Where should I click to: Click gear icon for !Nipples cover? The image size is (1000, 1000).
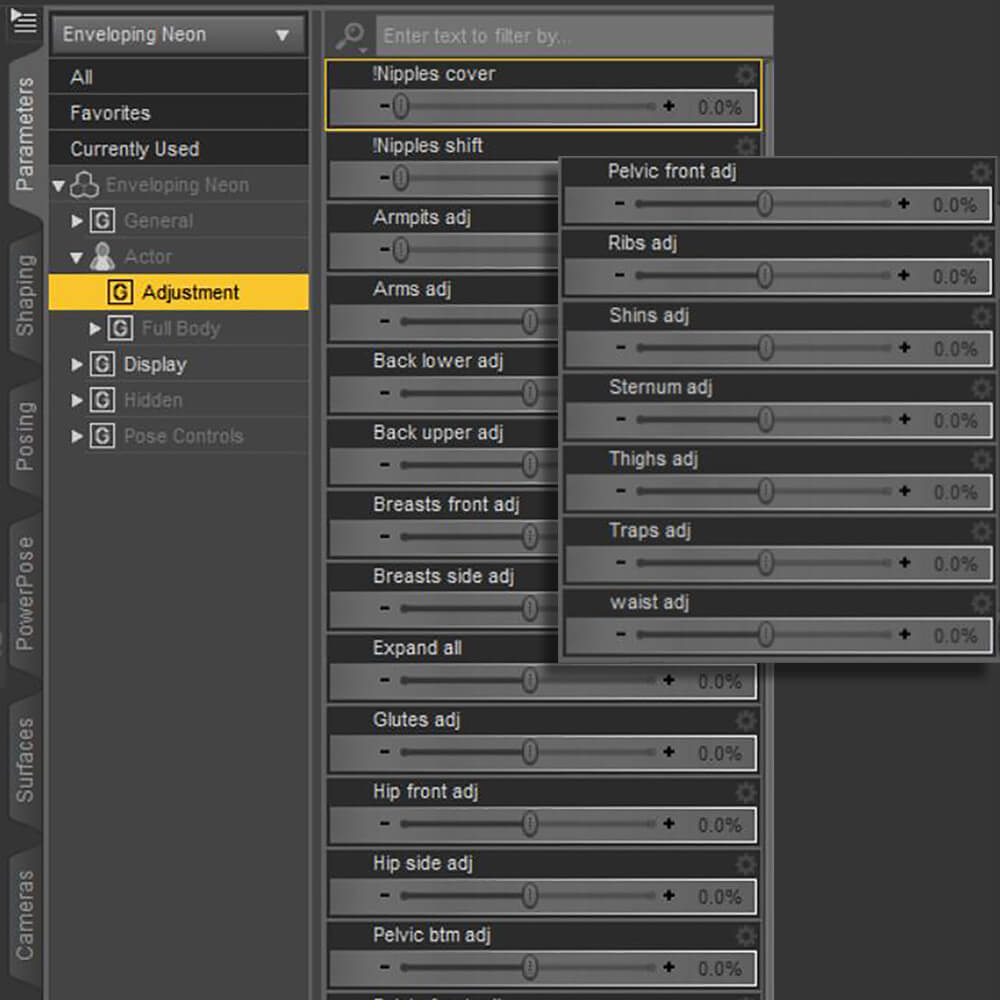click(745, 75)
